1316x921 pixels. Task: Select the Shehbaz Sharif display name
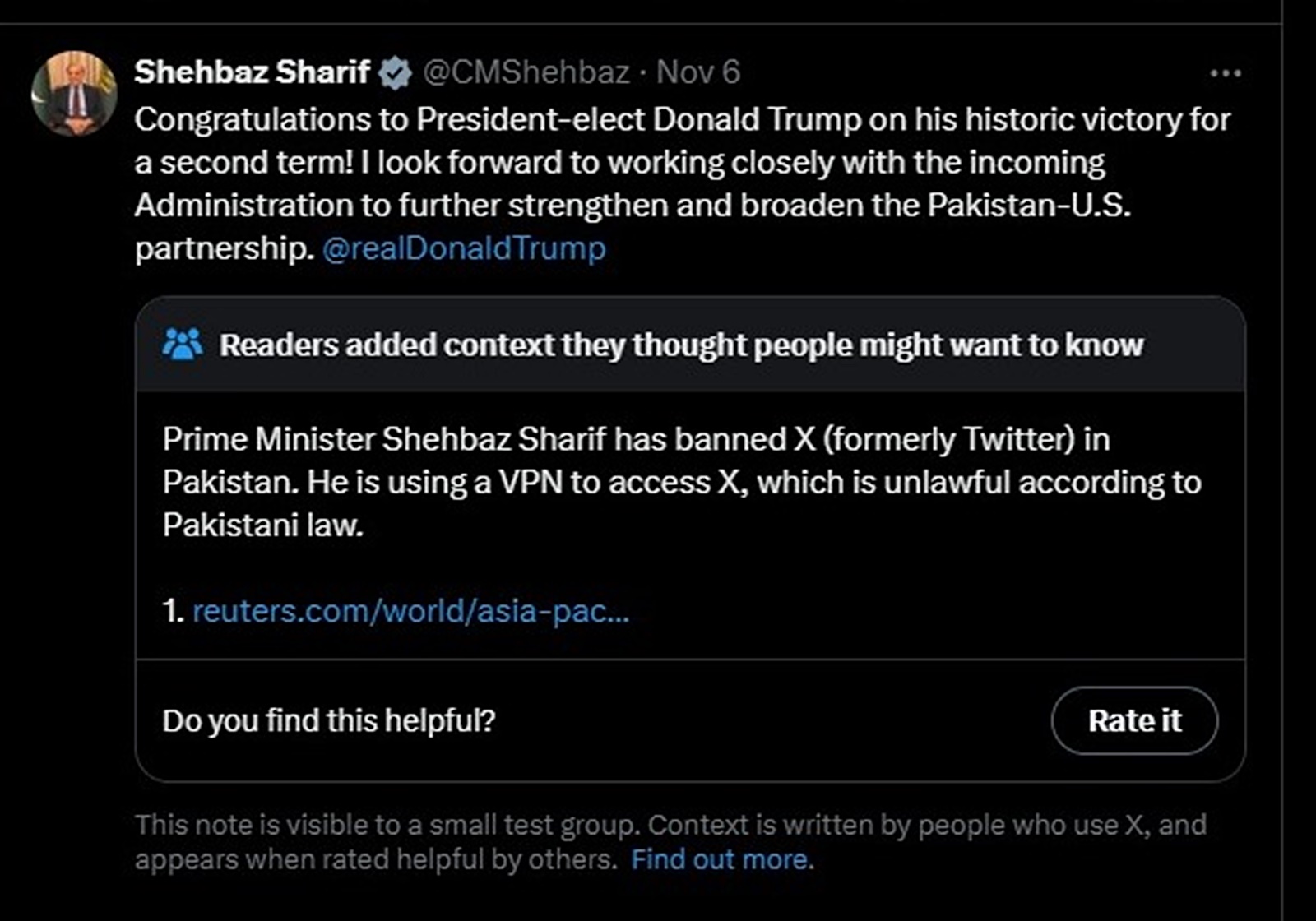(251, 72)
